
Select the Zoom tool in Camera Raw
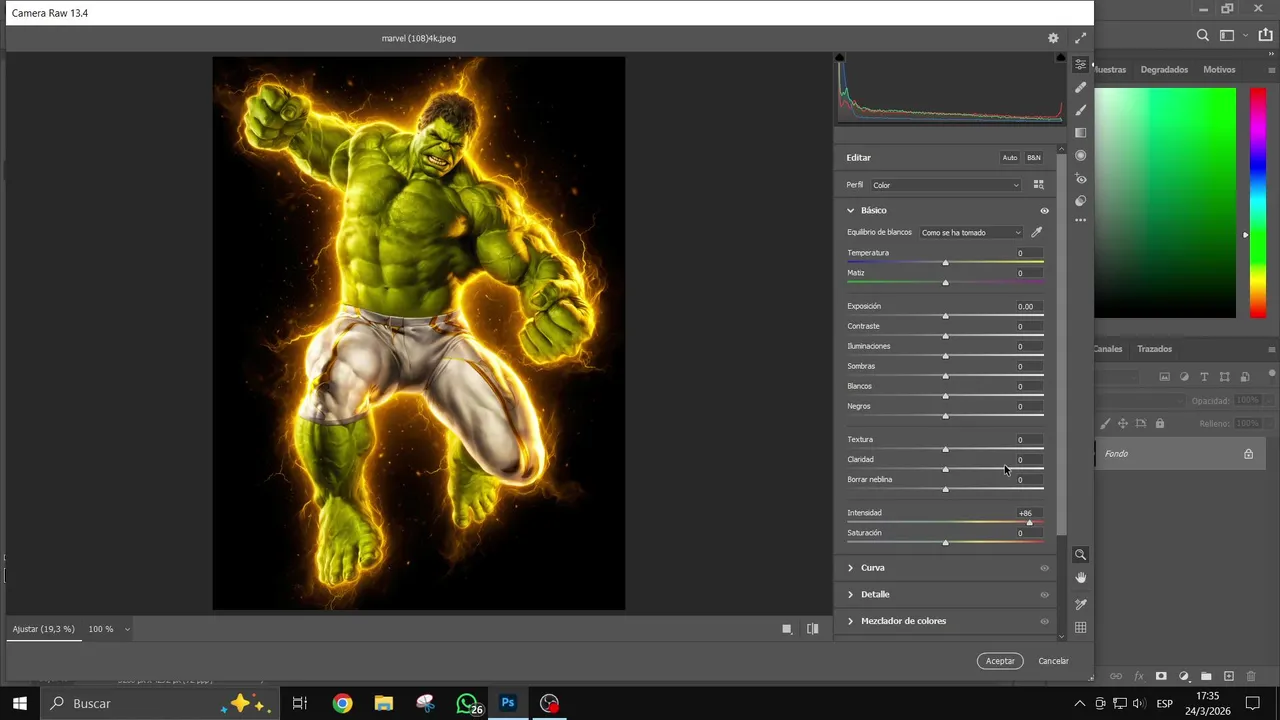pyautogui.click(x=1080, y=555)
